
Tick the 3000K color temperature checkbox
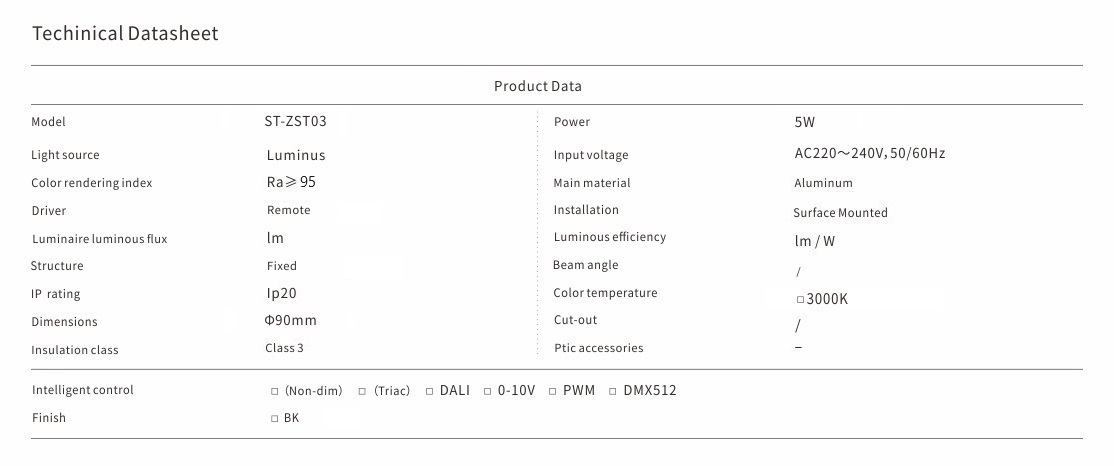coord(800,299)
